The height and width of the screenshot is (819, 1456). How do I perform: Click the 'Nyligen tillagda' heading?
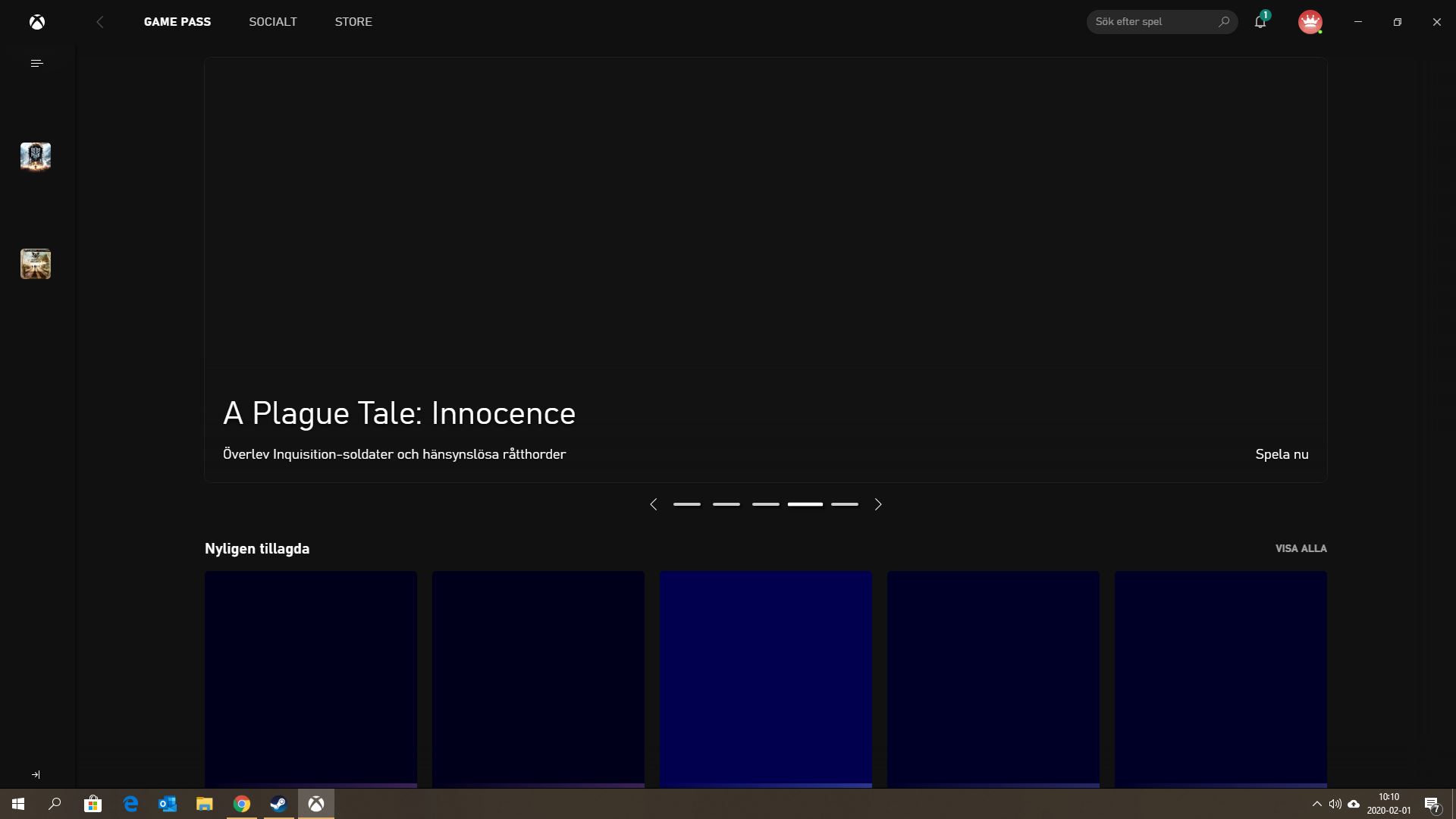257,548
